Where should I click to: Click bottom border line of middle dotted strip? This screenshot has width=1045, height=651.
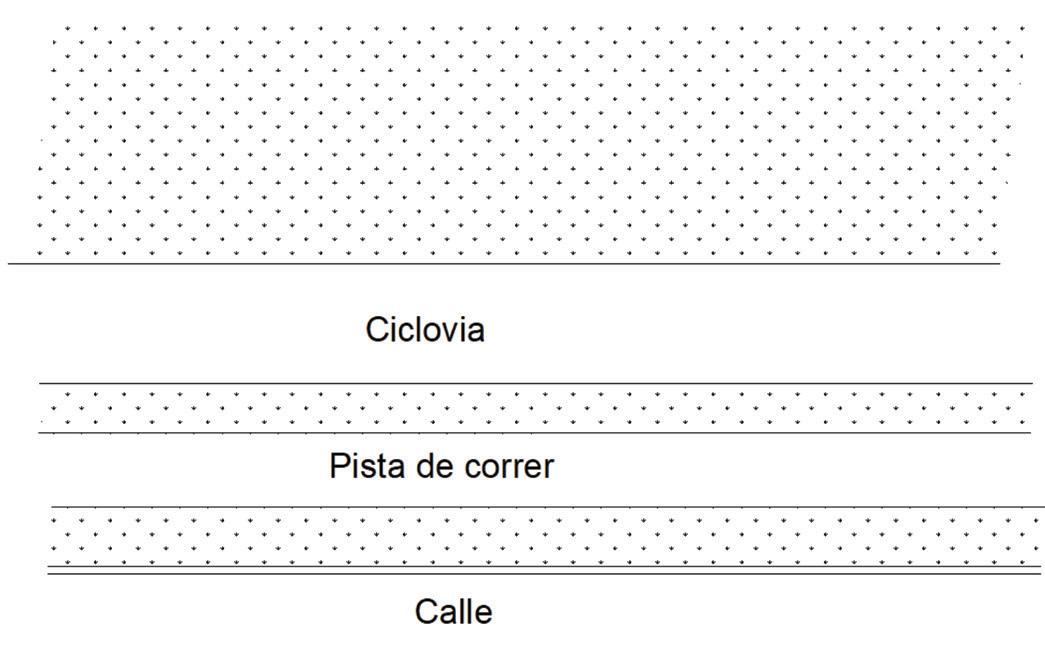tap(535, 432)
